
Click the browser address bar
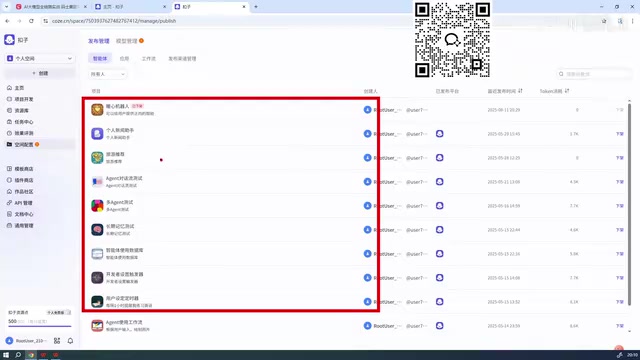pos(318,21)
